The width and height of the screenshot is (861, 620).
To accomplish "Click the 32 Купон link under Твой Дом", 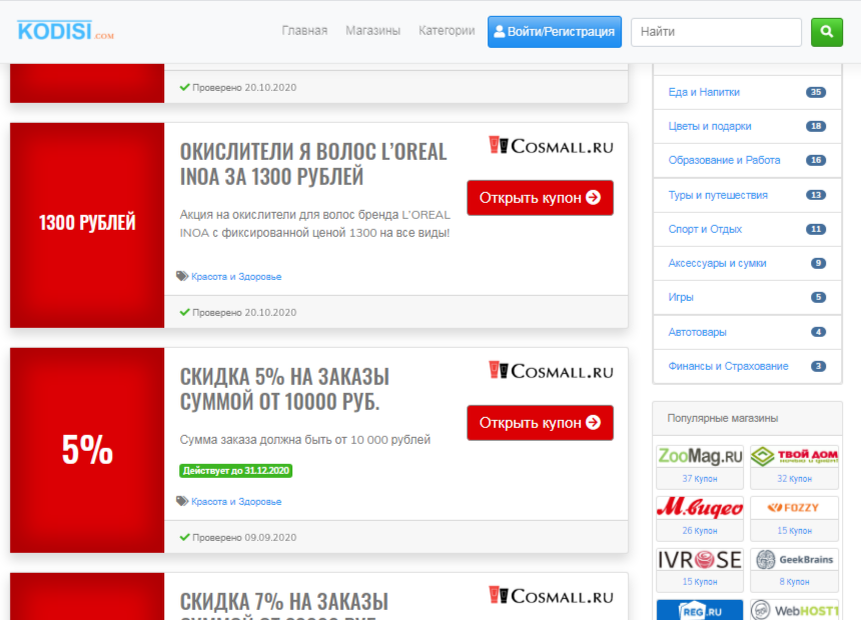I will pos(794,479).
